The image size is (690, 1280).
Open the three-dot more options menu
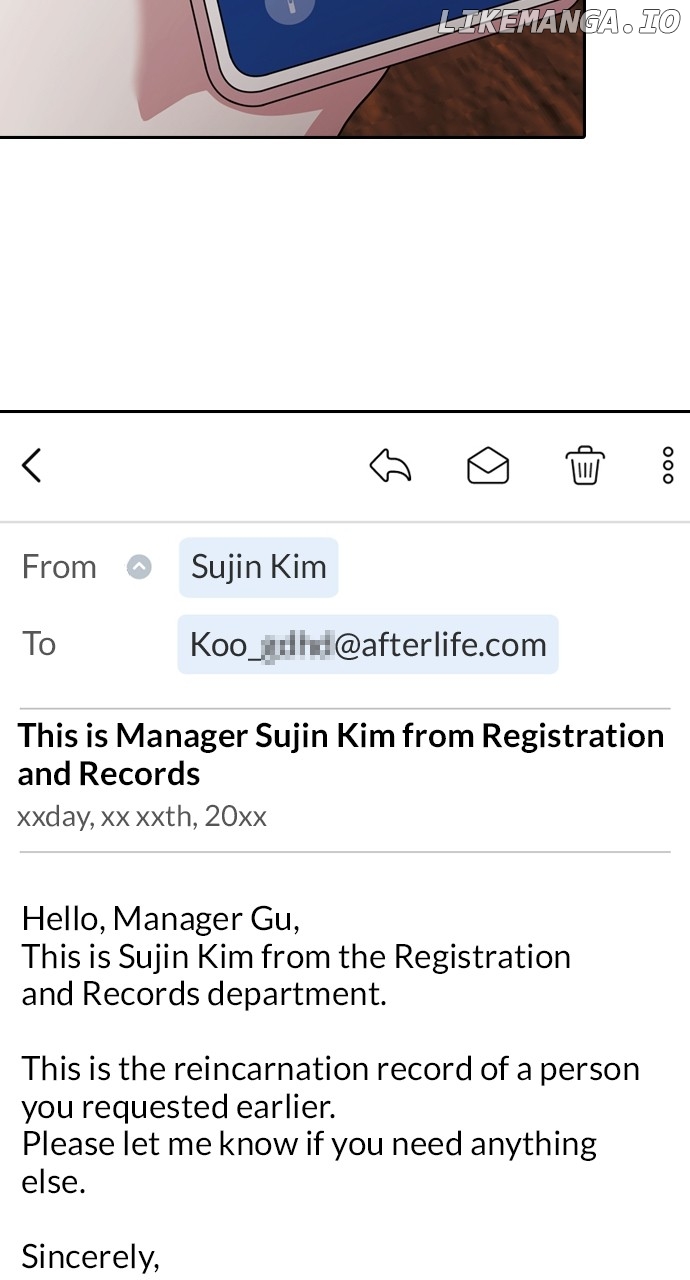point(667,466)
